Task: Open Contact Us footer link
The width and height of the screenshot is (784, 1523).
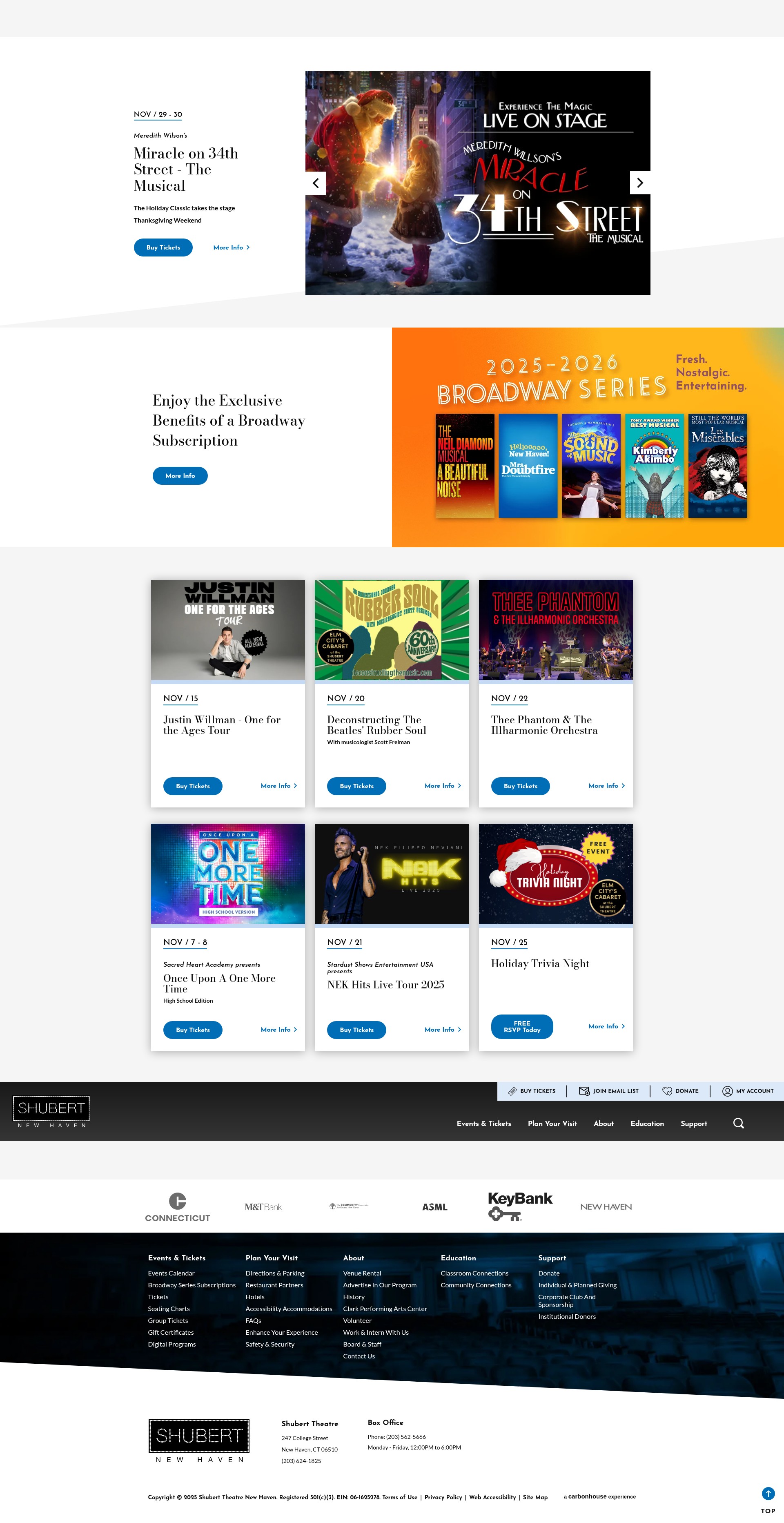Action: click(x=359, y=1356)
